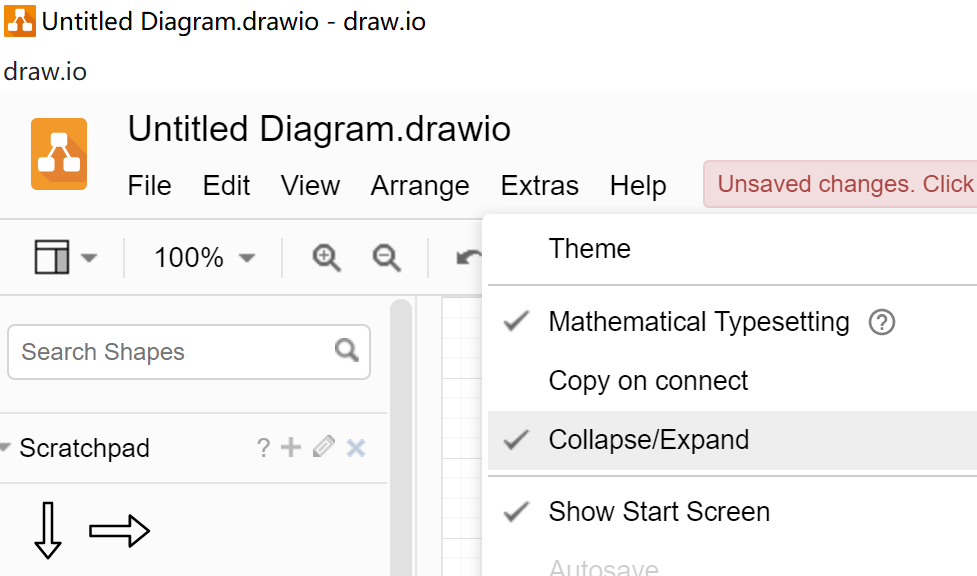Close the open Extras menu
This screenshot has width=977, height=576.
[540, 186]
